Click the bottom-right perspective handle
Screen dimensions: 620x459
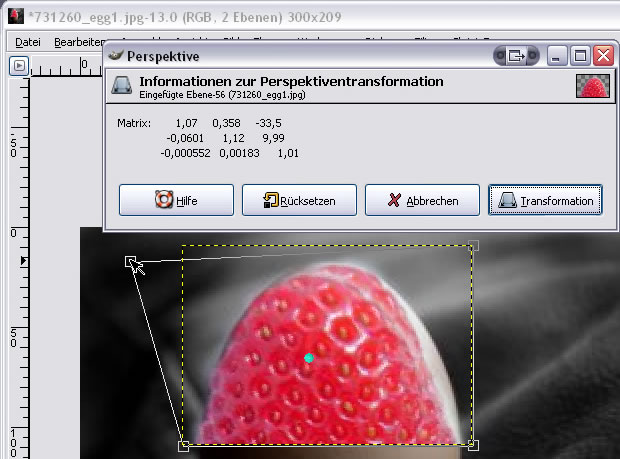pyautogui.click(x=473, y=445)
